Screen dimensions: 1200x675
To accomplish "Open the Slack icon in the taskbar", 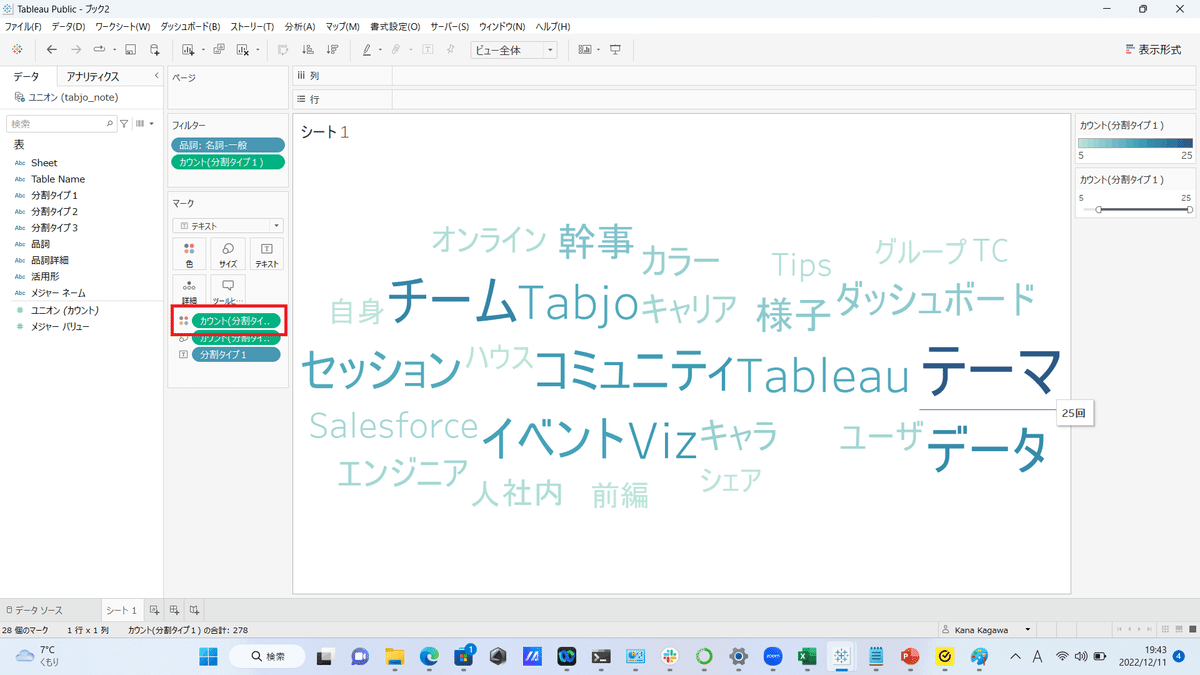I will click(x=669, y=657).
